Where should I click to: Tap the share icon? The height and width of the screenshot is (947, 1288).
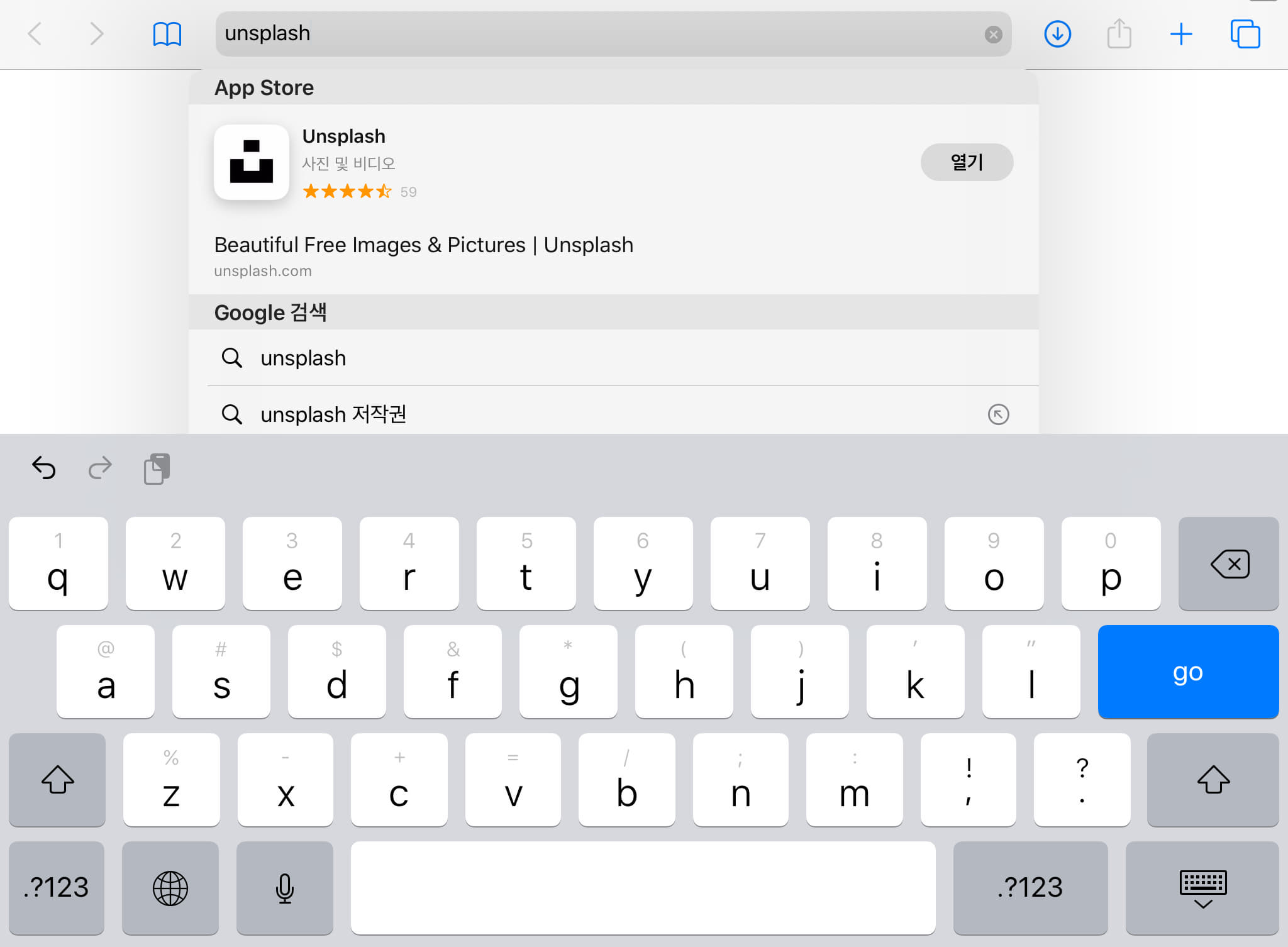(x=1119, y=34)
